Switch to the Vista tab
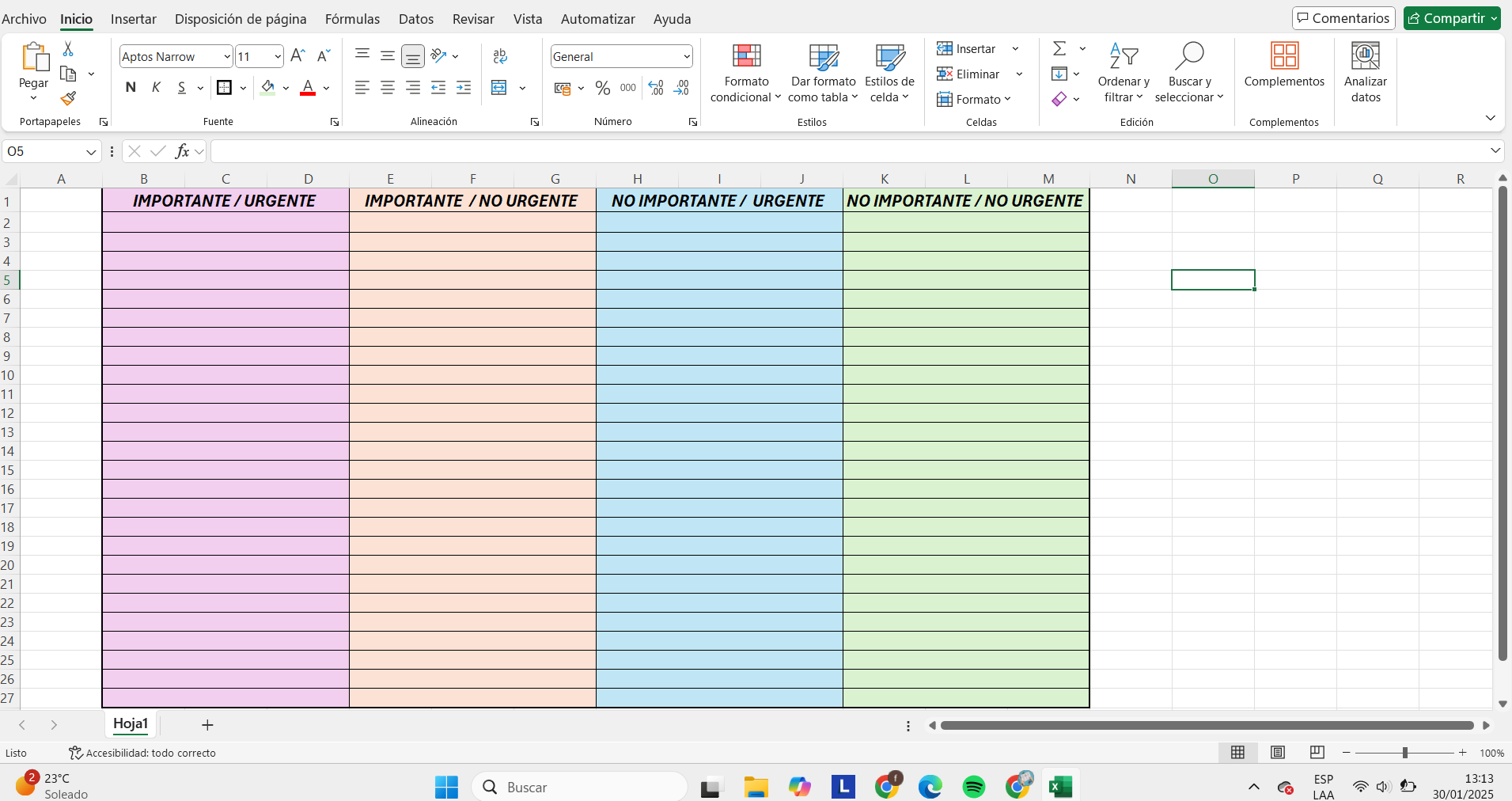This screenshot has width=1512, height=801. coord(528,18)
